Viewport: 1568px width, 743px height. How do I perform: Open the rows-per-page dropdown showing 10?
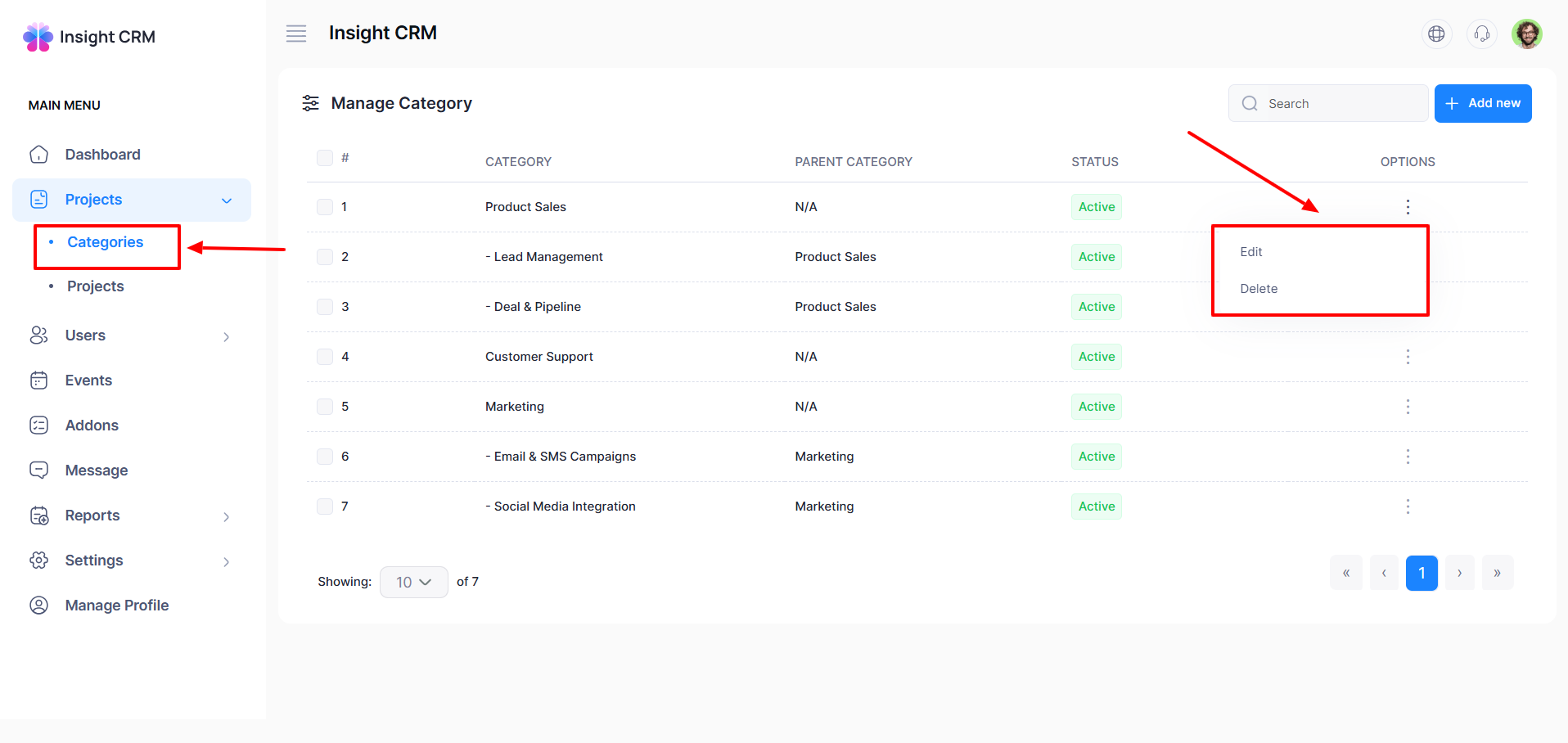[413, 582]
